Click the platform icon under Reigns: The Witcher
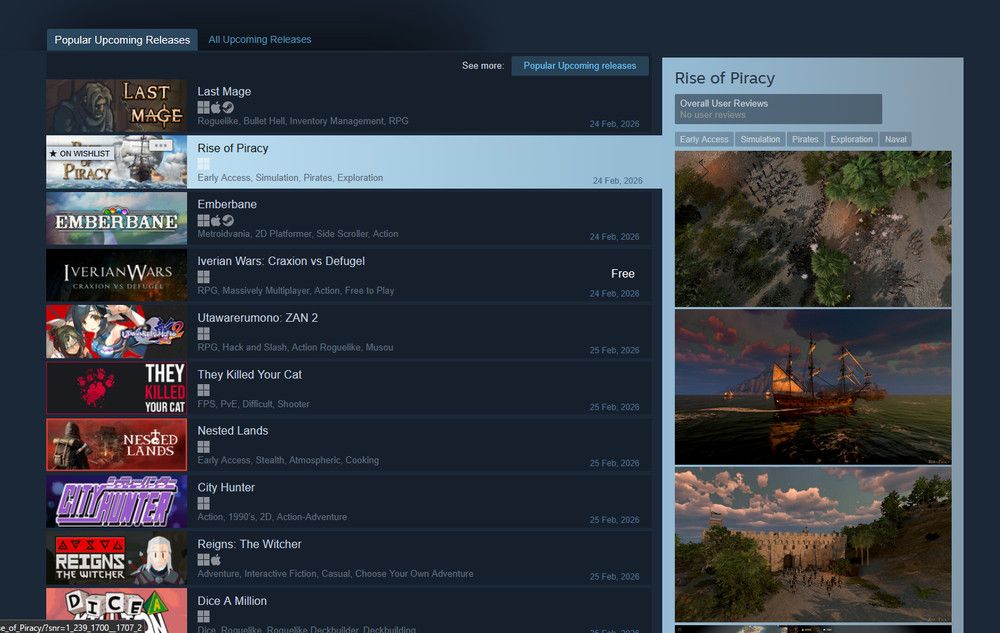 (203, 559)
